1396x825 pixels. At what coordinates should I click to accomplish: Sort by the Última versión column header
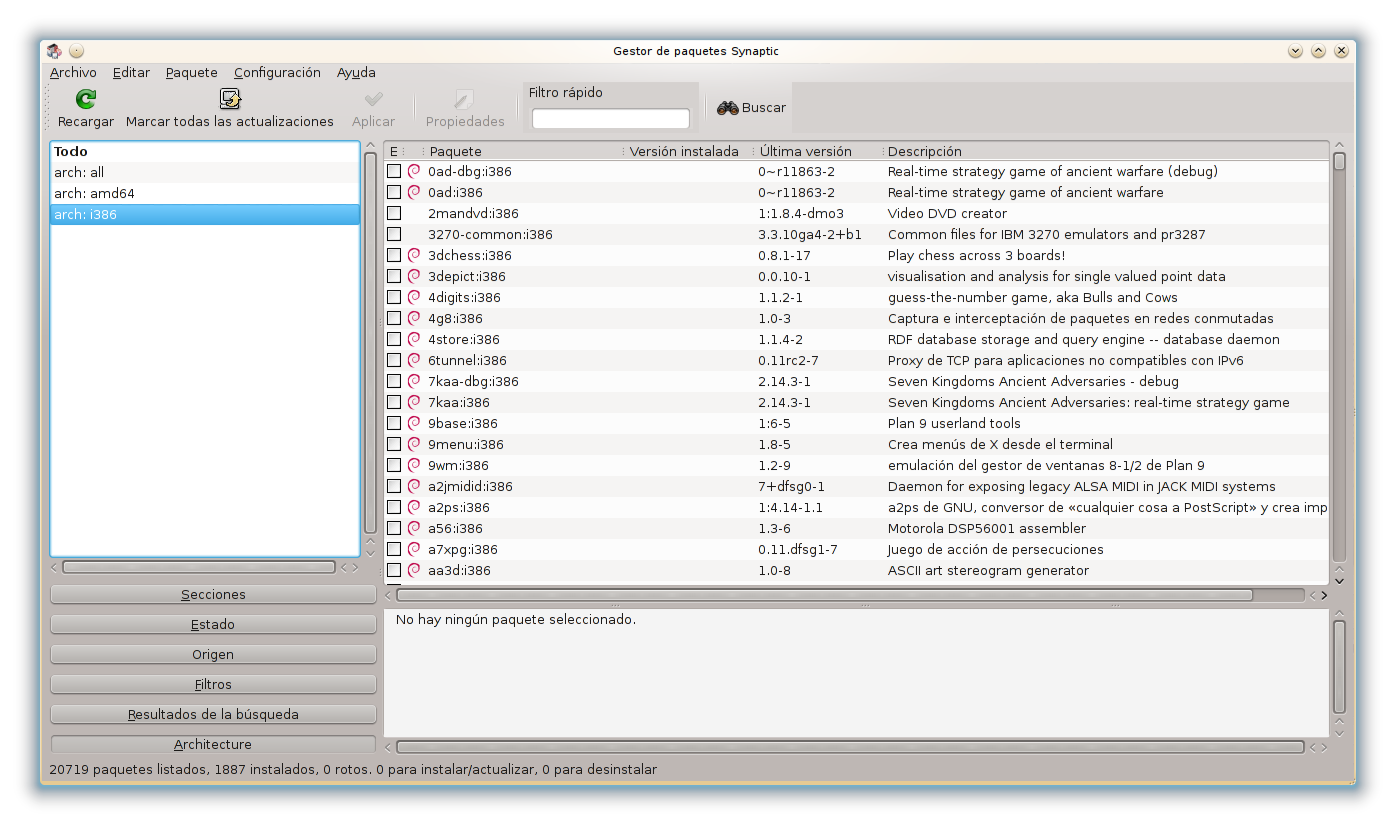(x=817, y=151)
